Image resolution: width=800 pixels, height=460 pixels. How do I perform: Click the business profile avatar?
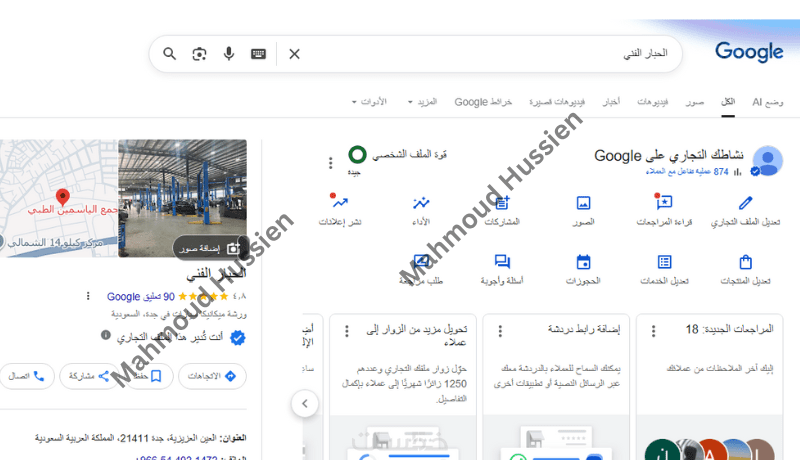(x=768, y=161)
